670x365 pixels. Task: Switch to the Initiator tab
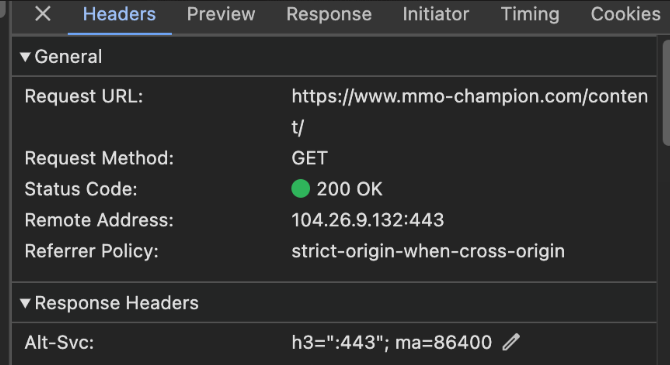(x=436, y=14)
